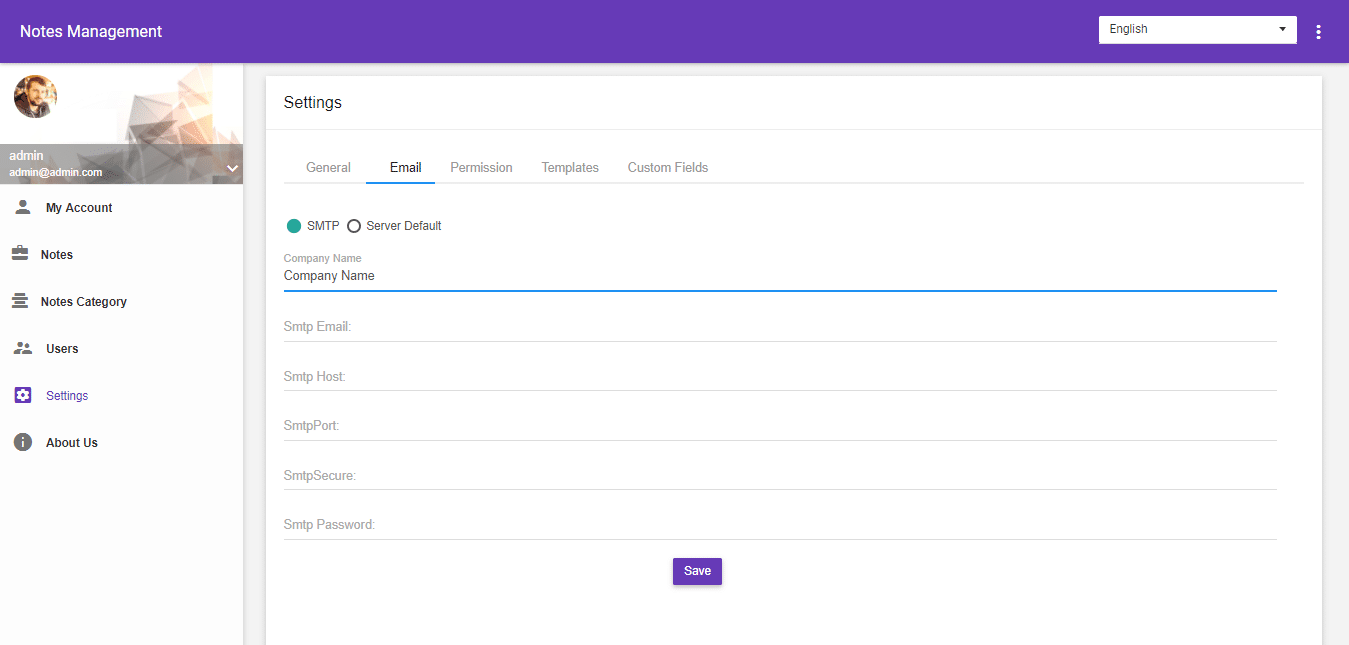Viewport: 1349px width, 645px height.
Task: Open the English language dropdown
Action: (1197, 29)
